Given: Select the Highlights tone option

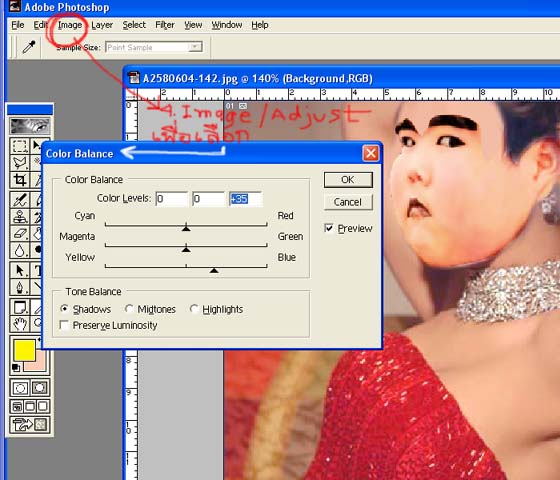Looking at the screenshot, I should 194,309.
